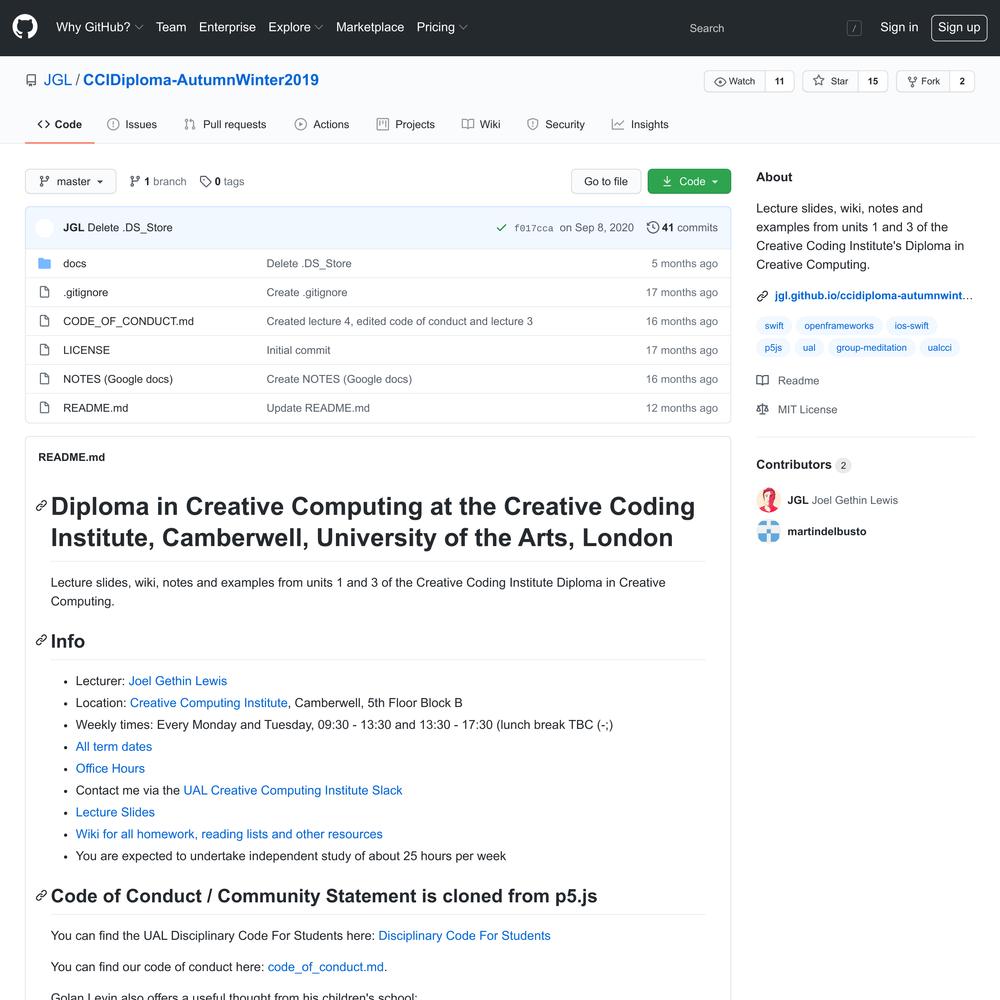Click martindelbusto contributor avatar

pyautogui.click(x=768, y=531)
